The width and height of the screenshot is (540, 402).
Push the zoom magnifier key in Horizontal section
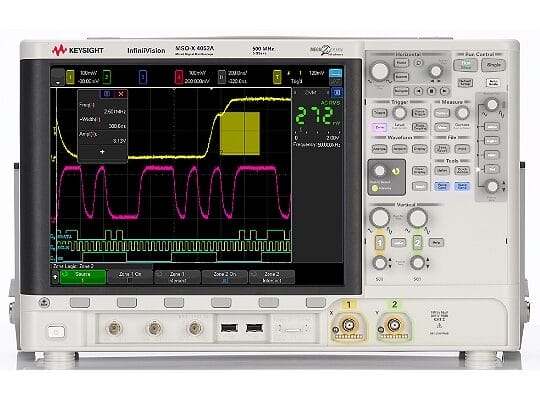[x=418, y=63]
